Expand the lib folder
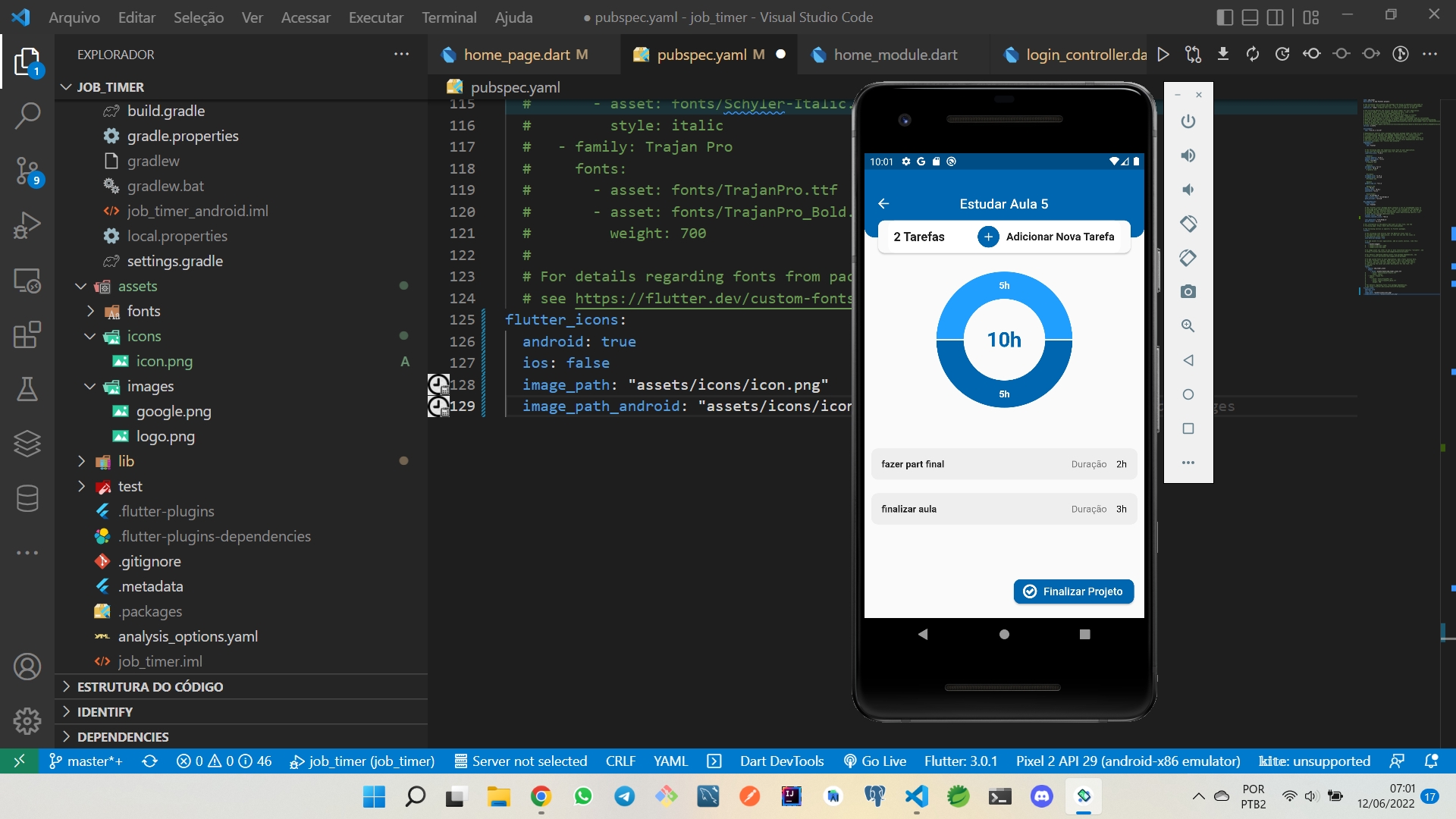The height and width of the screenshot is (819, 1456). (x=125, y=461)
